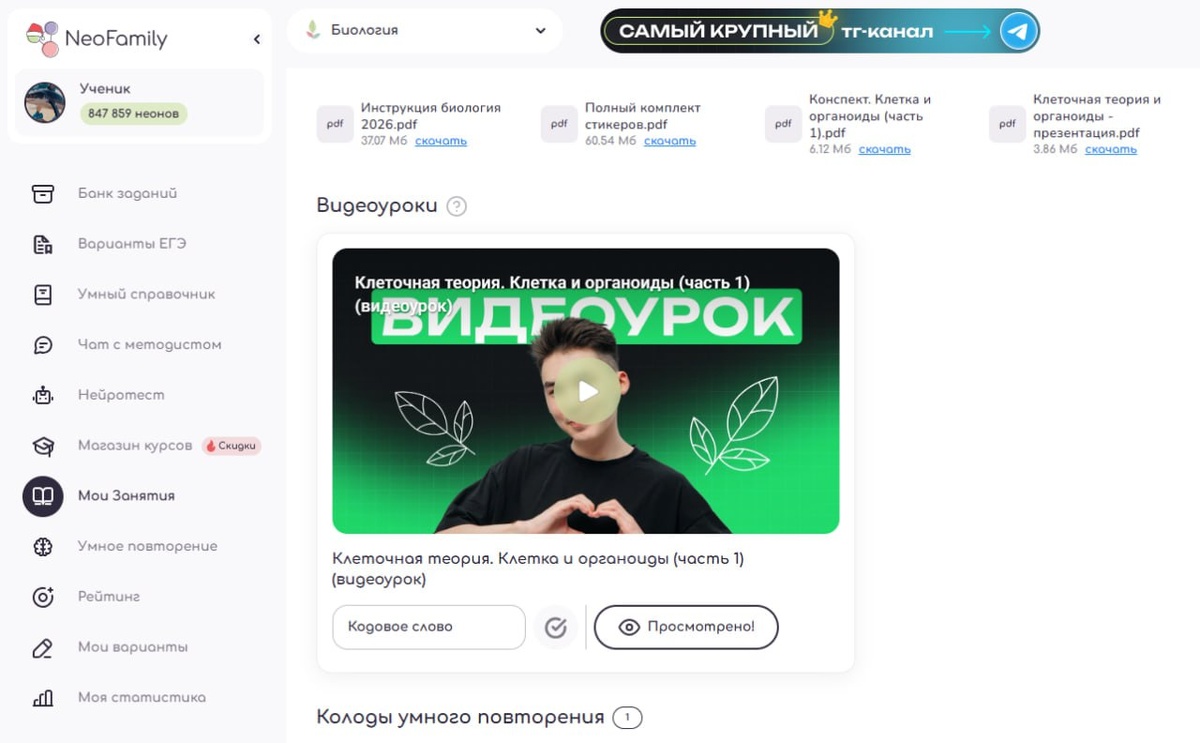Open the Банк заданий sidebar icon
Screen dimensions: 1200x743
(x=43, y=194)
